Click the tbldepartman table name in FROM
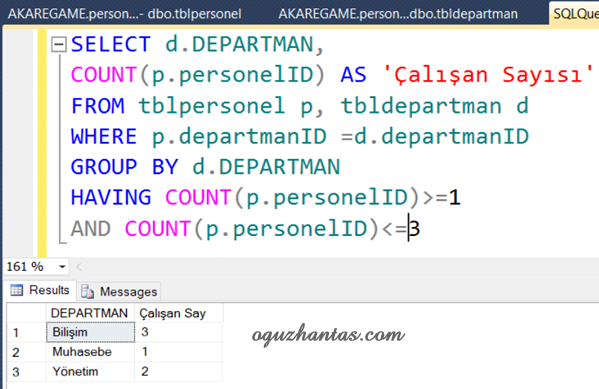The image size is (599, 389). [421, 106]
